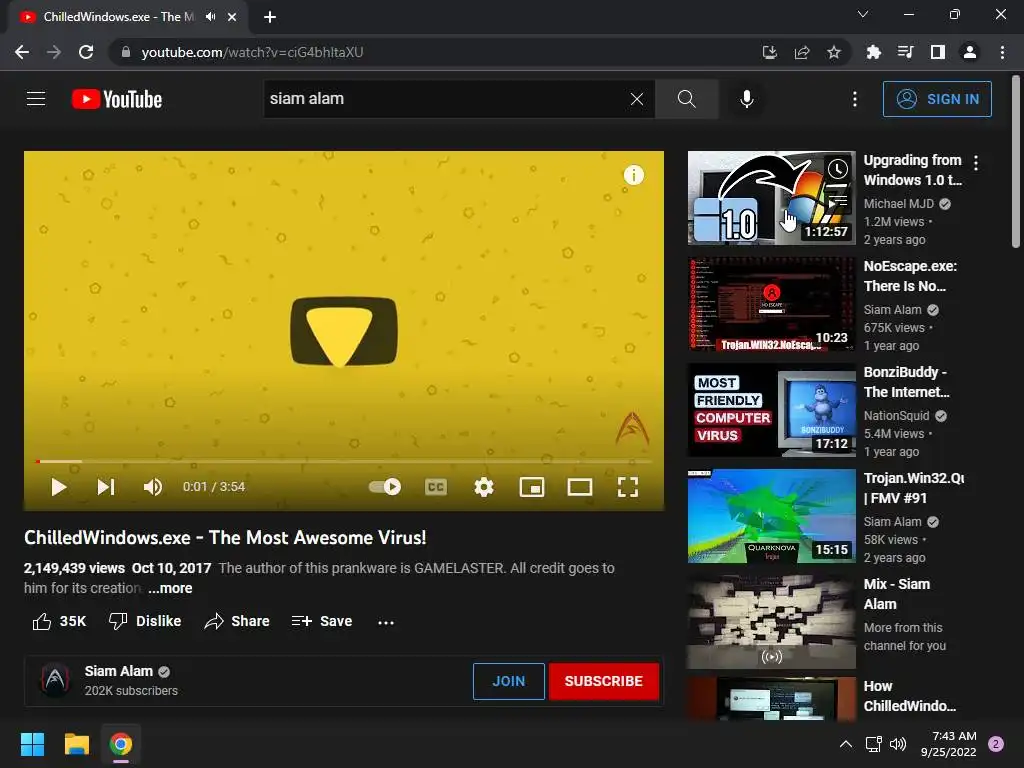The image size is (1024, 768).
Task: Skip to the next video
Action: [x=106, y=487]
